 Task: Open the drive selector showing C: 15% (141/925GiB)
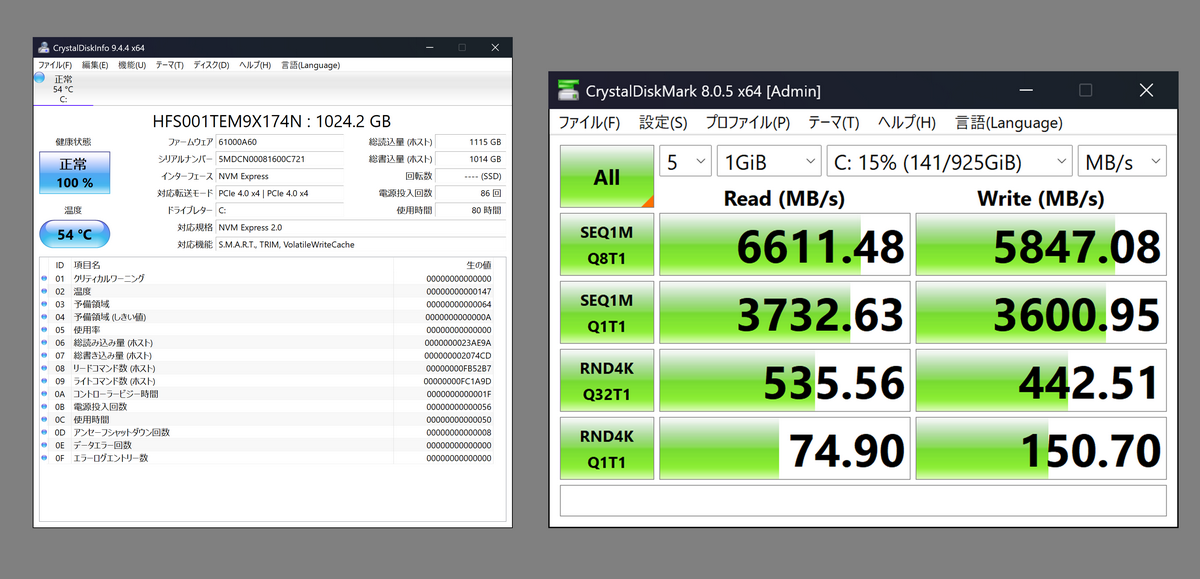(x=949, y=161)
